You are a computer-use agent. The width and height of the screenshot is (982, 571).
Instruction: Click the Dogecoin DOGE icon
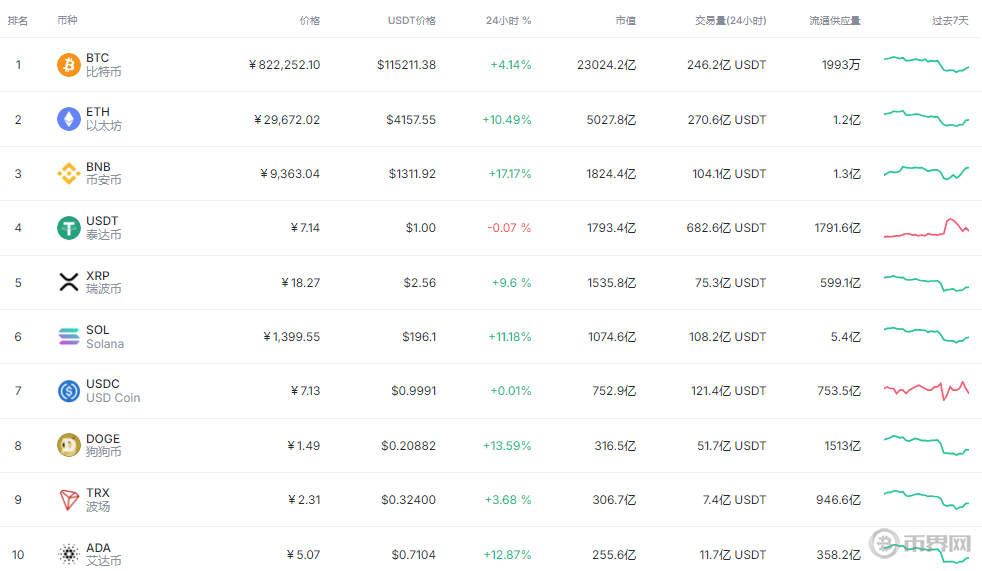coord(68,445)
